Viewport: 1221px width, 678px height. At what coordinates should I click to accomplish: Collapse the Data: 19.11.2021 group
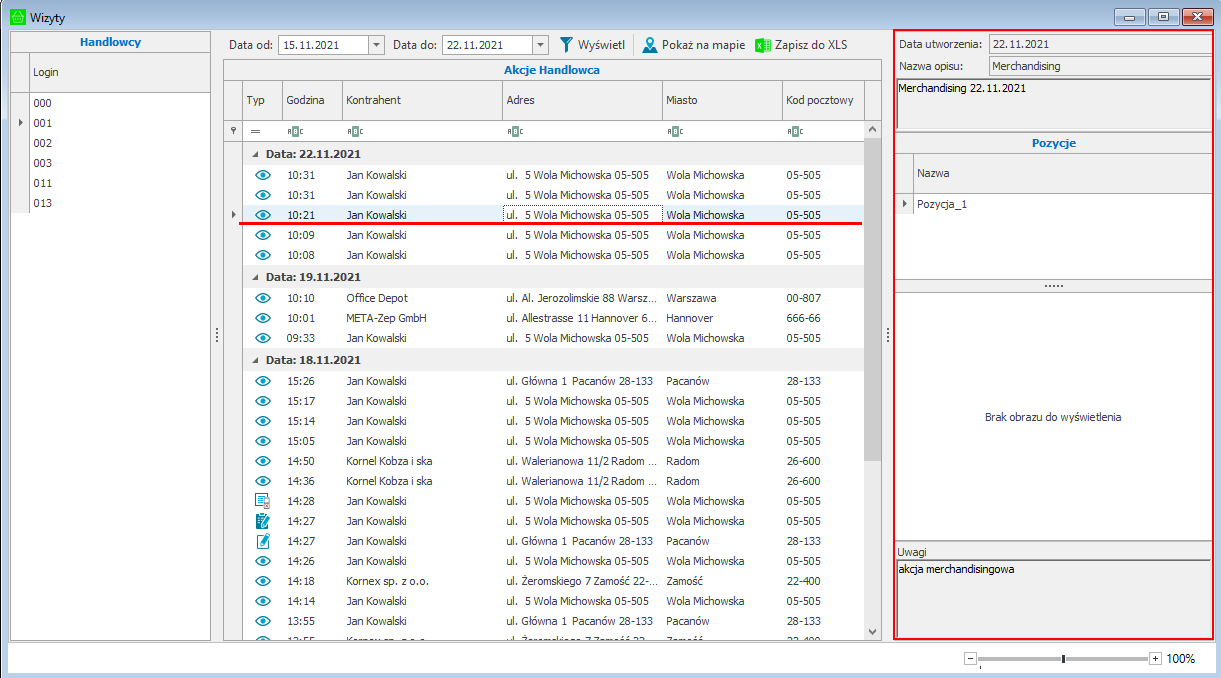tap(256, 277)
